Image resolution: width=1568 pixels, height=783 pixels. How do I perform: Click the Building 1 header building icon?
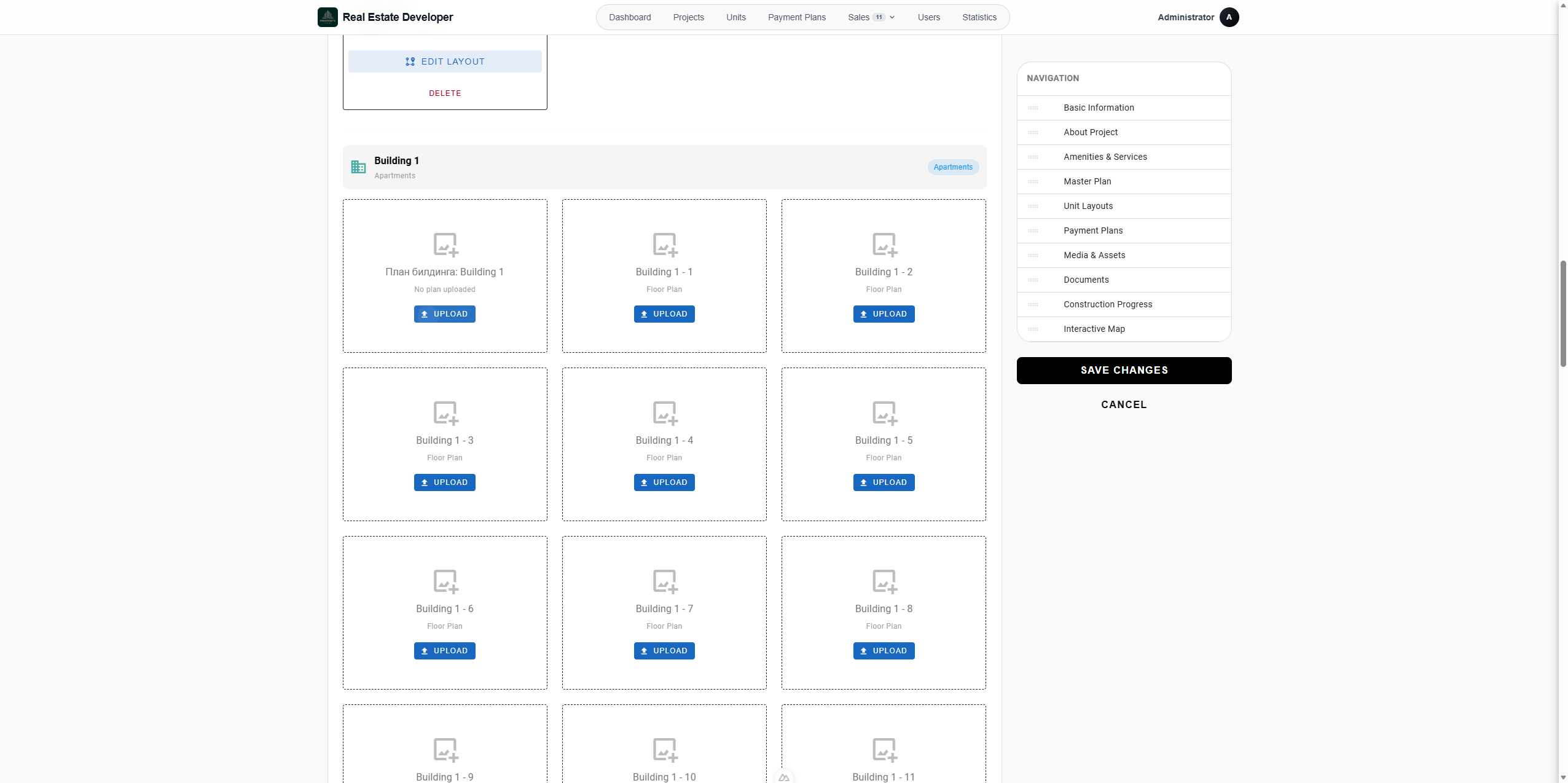(x=358, y=167)
